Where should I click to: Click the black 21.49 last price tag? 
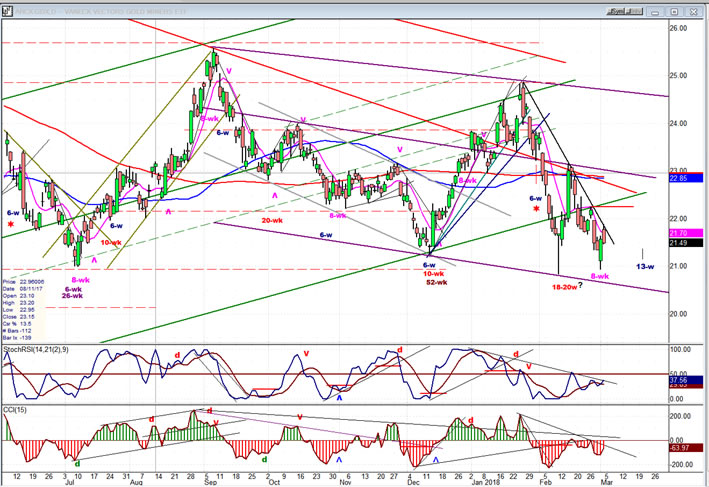(685, 243)
